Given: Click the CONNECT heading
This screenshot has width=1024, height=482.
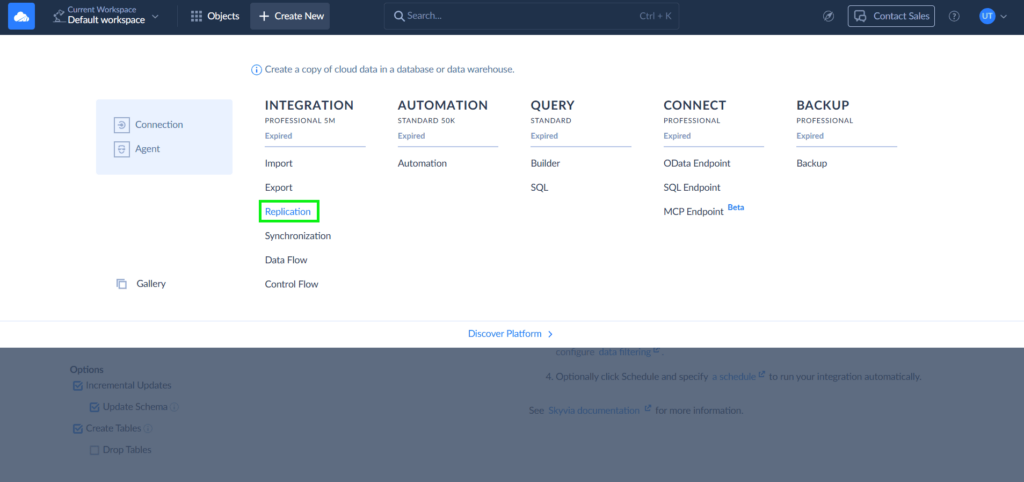Looking at the screenshot, I should point(695,105).
